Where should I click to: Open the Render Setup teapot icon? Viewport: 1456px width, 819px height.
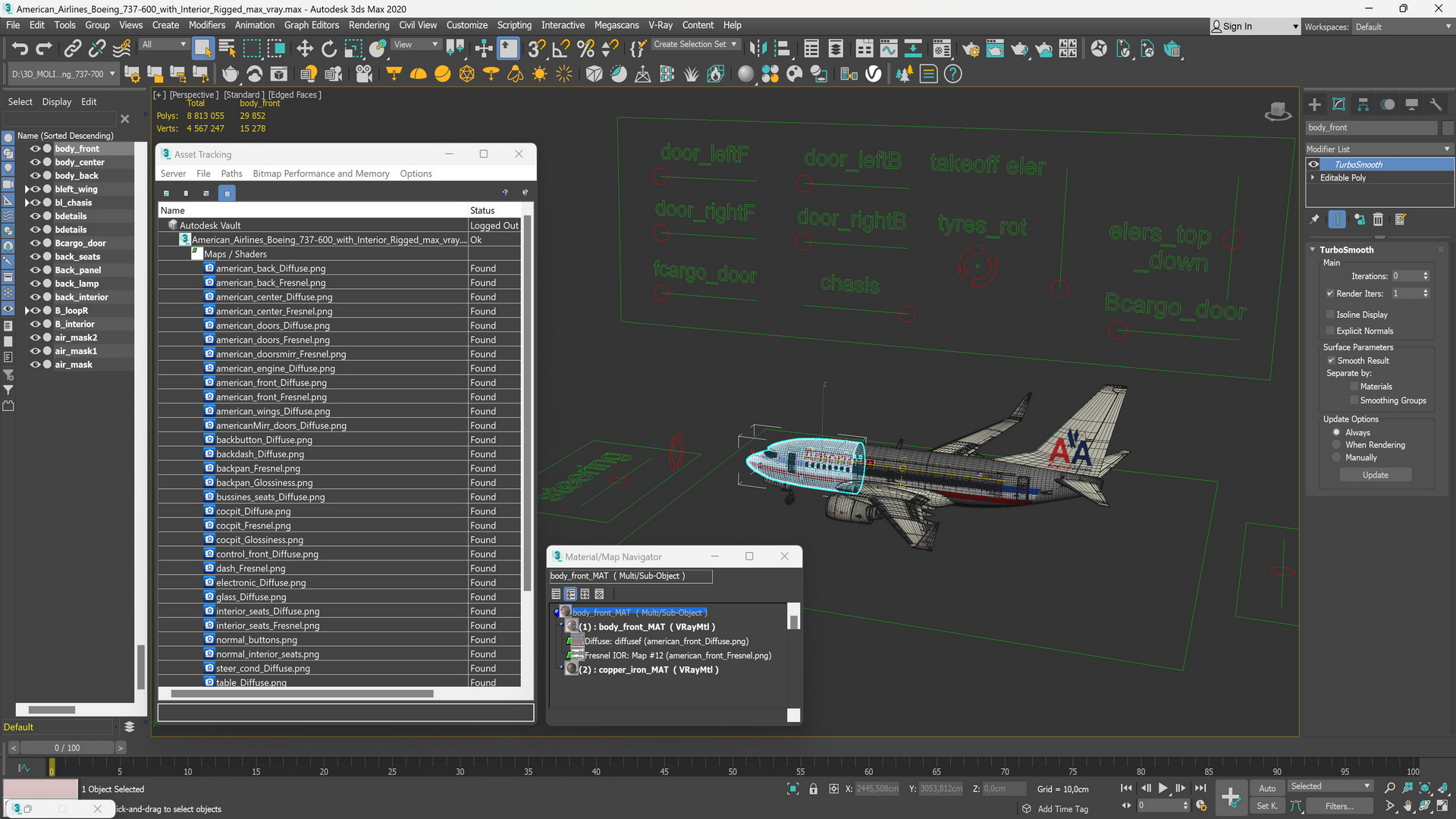tap(971, 49)
